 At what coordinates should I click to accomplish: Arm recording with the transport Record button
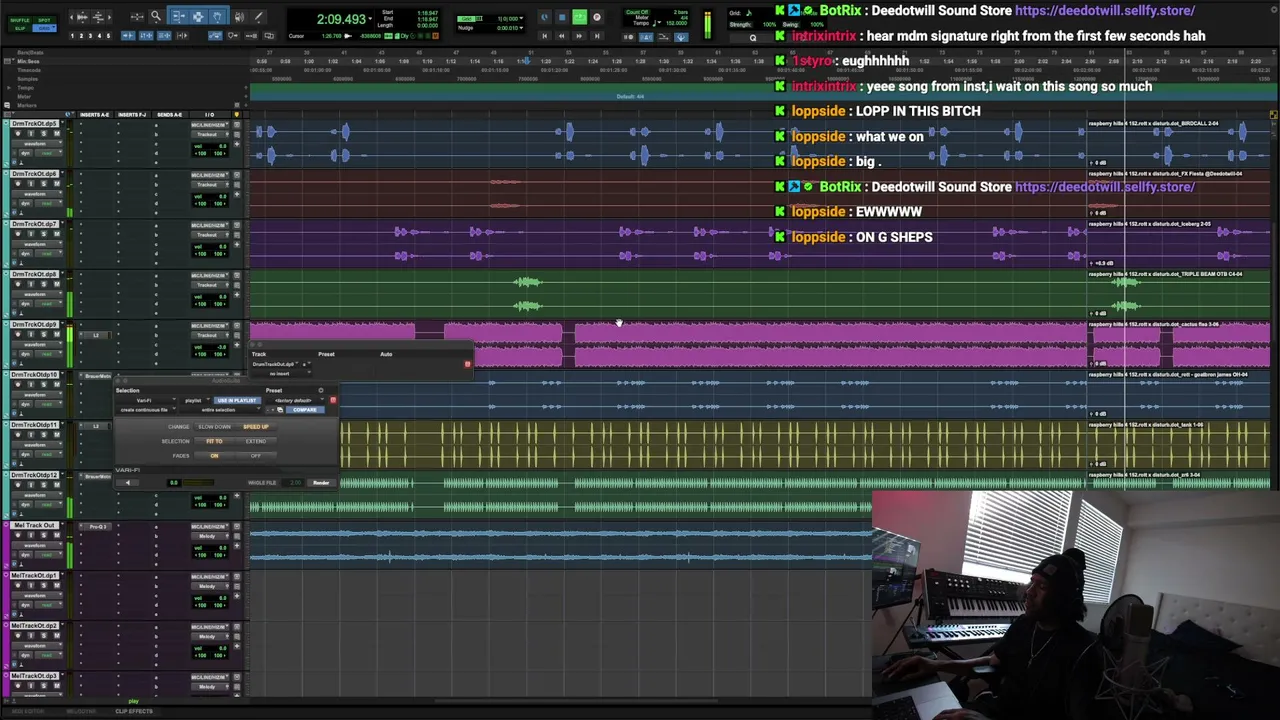[597, 17]
